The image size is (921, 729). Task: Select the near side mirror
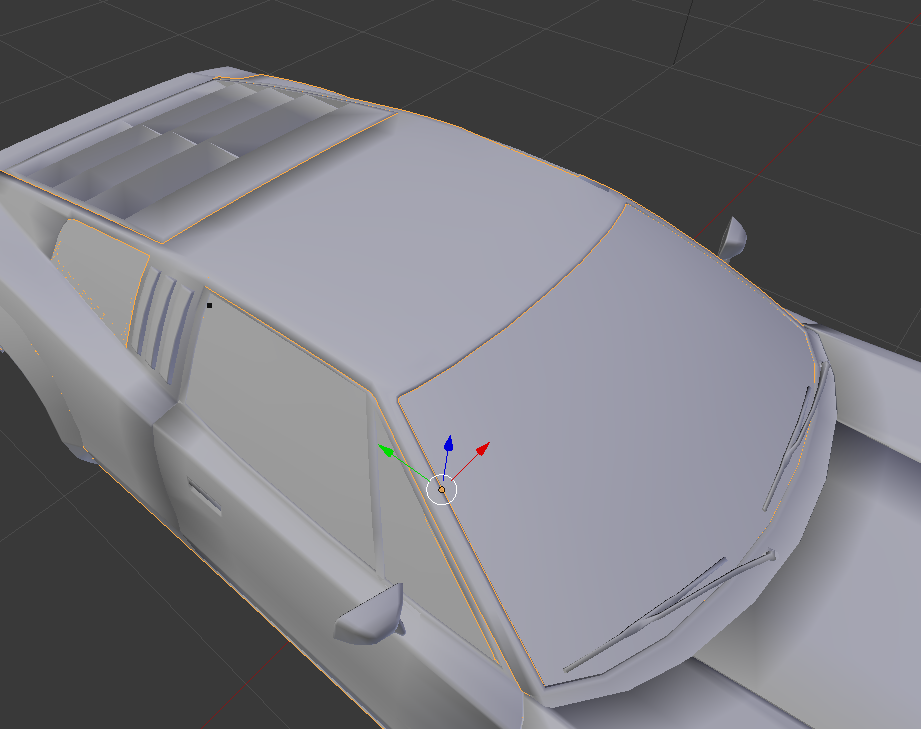[370, 614]
